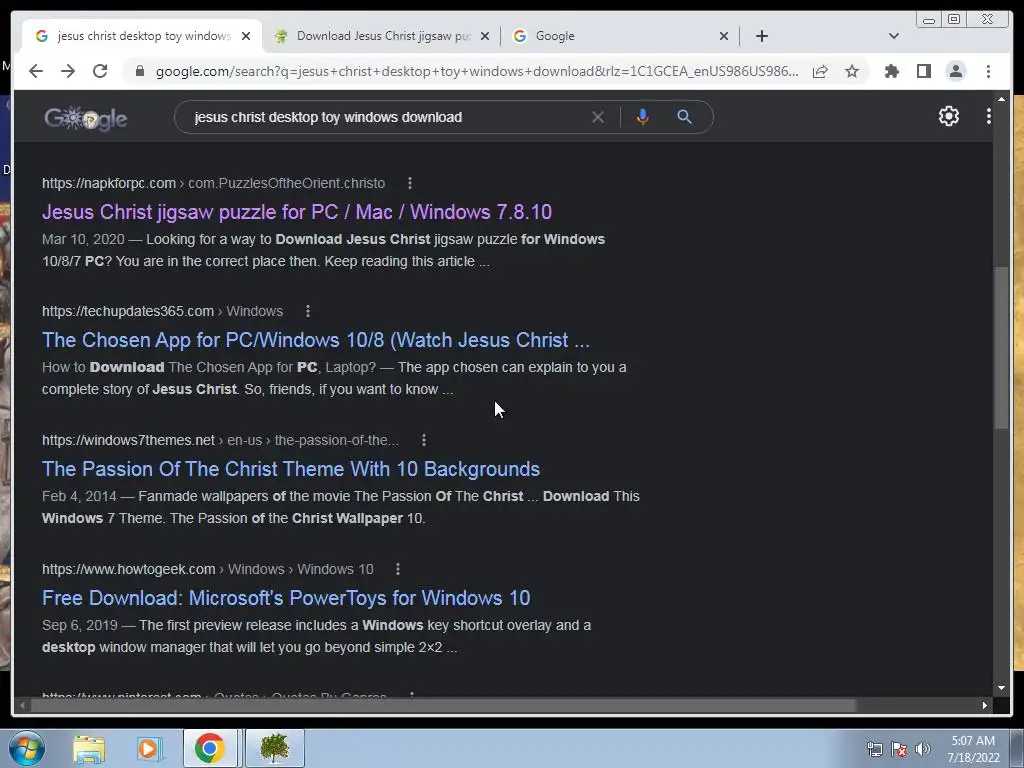Screen dimensions: 1024x768
Task: Click the windows7themes.net URL breadcrumb
Action: pyautogui.click(x=220, y=440)
